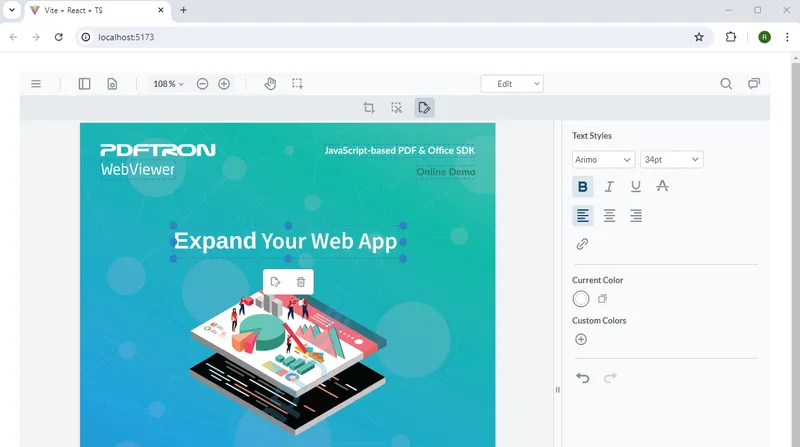Click the 'WebViewer' text in document
This screenshot has width=800, height=447.
pyautogui.click(x=138, y=169)
